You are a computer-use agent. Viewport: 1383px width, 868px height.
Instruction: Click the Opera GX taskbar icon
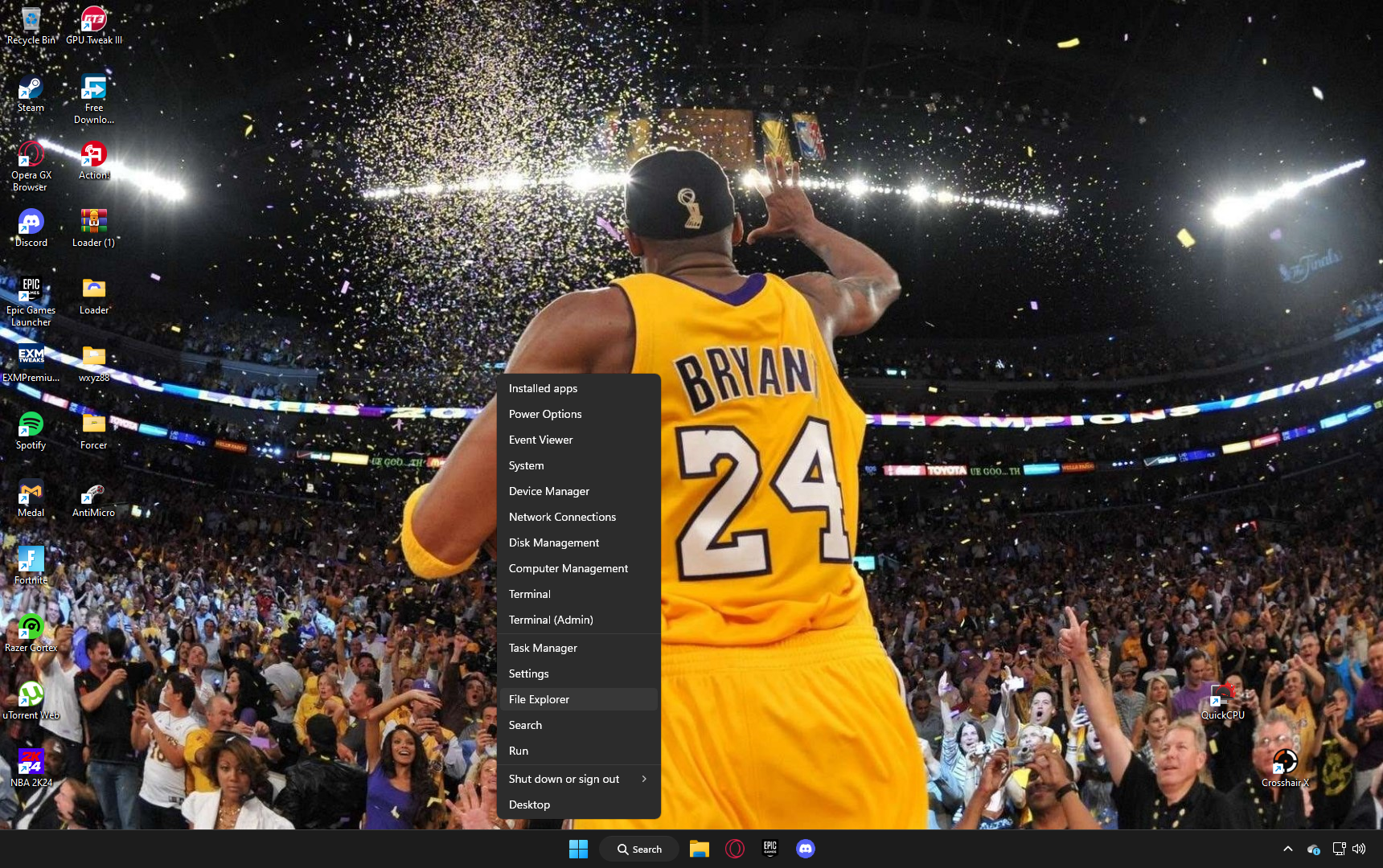tap(734, 849)
